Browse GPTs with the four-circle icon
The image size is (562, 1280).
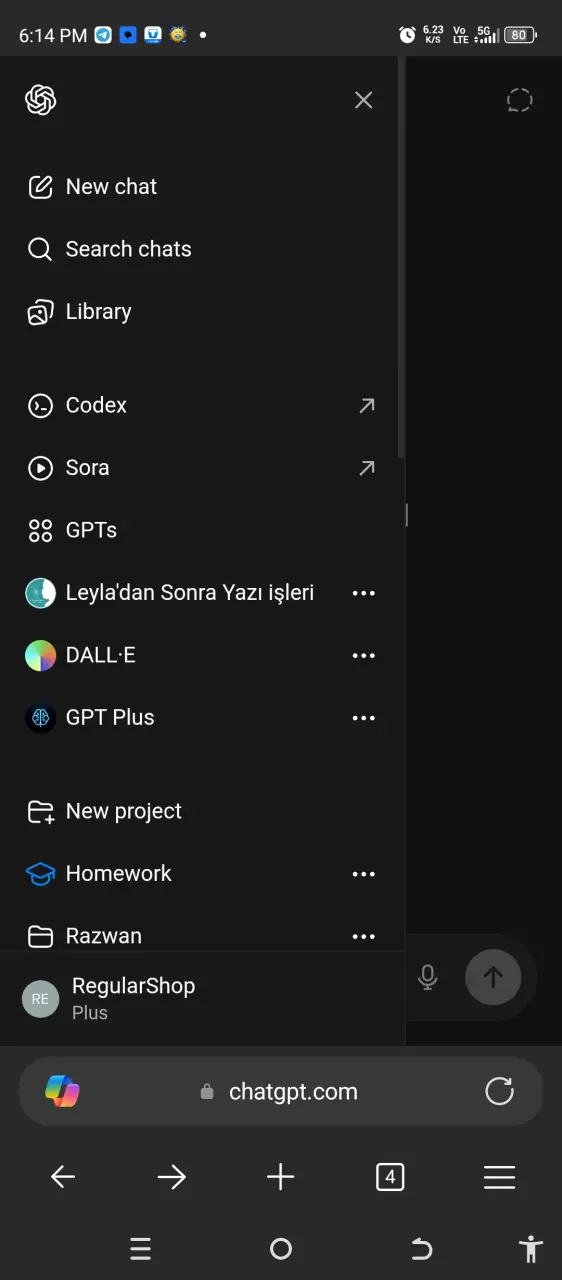click(40, 530)
